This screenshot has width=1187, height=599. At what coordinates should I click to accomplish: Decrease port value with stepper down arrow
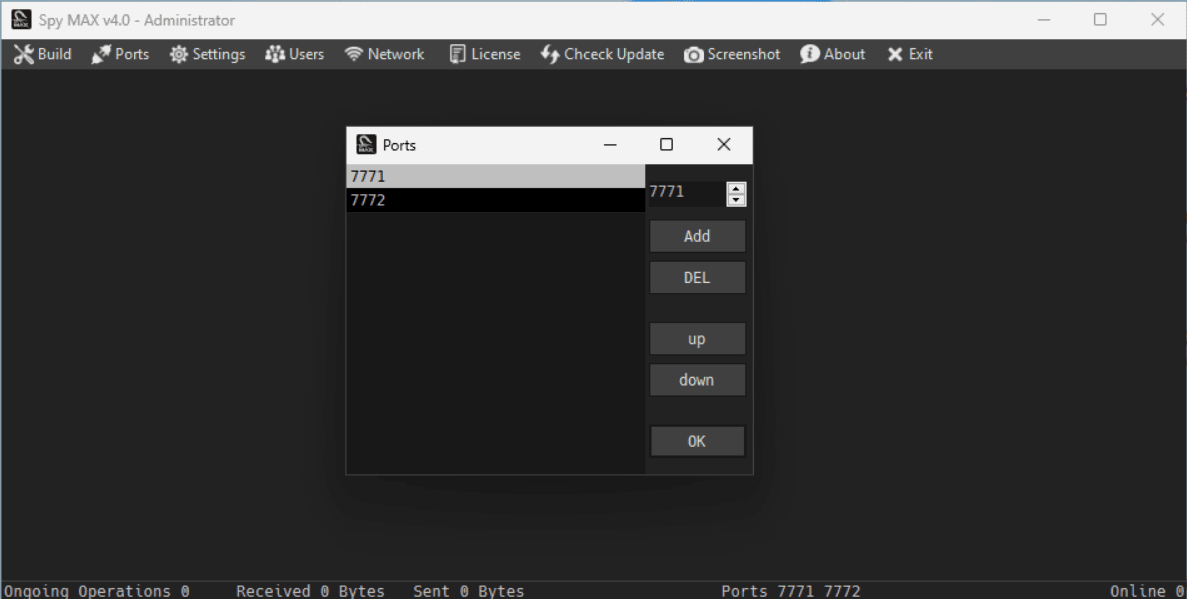736,200
